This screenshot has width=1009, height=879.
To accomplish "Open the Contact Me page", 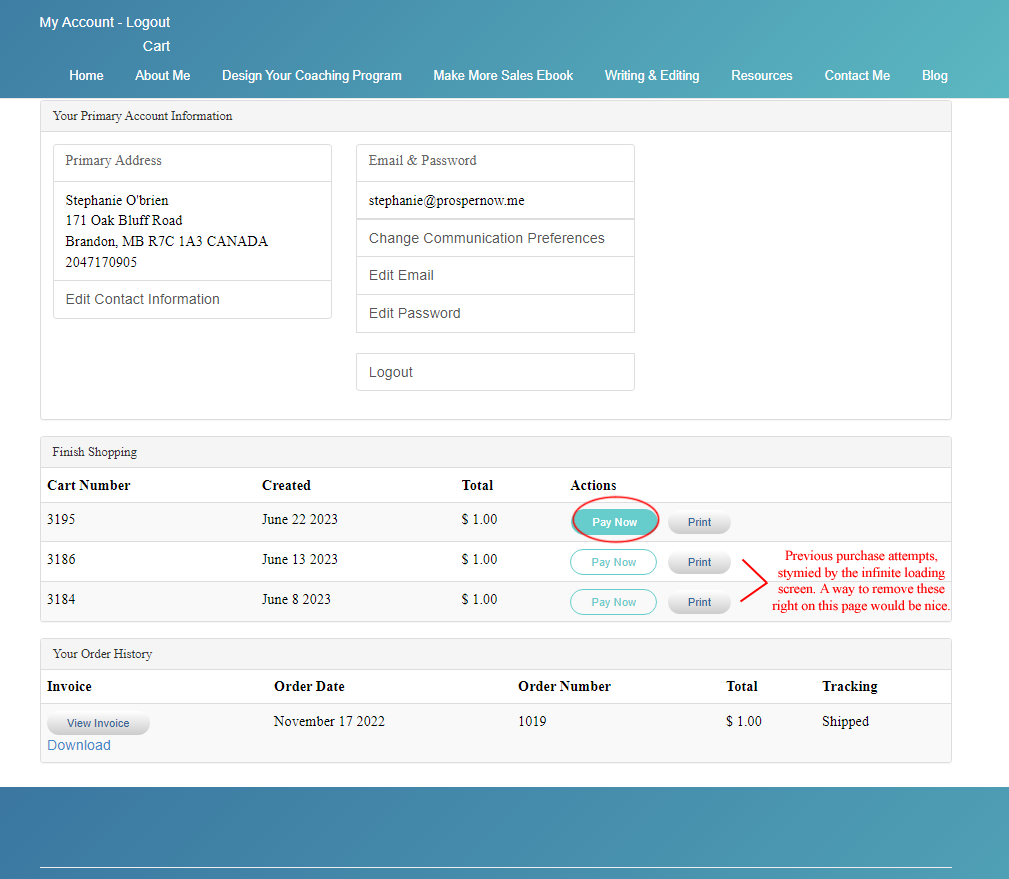I will [x=857, y=75].
